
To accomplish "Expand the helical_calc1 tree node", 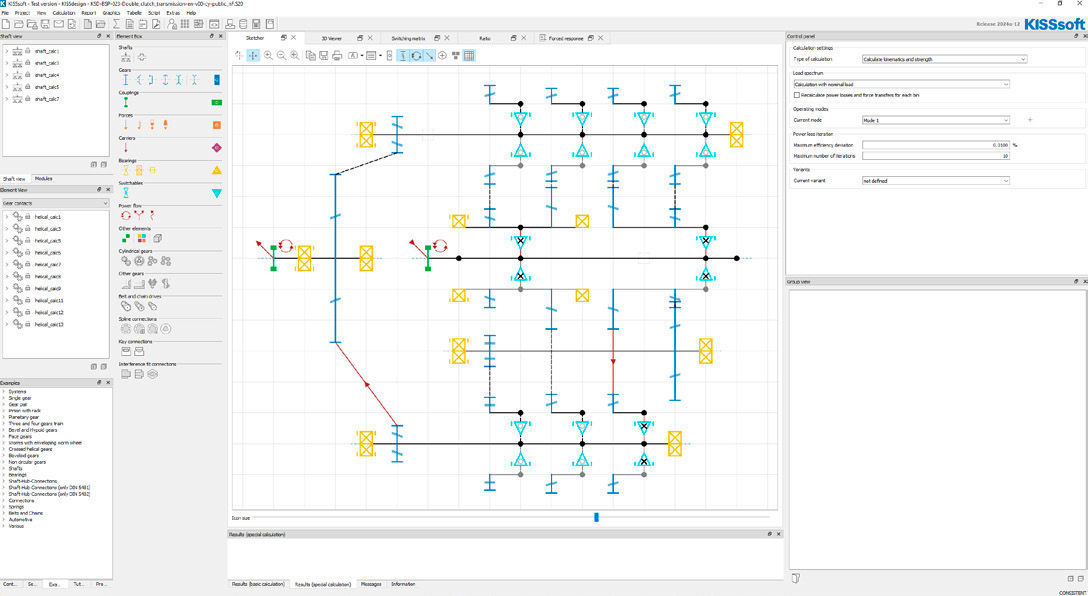I will coord(6,216).
